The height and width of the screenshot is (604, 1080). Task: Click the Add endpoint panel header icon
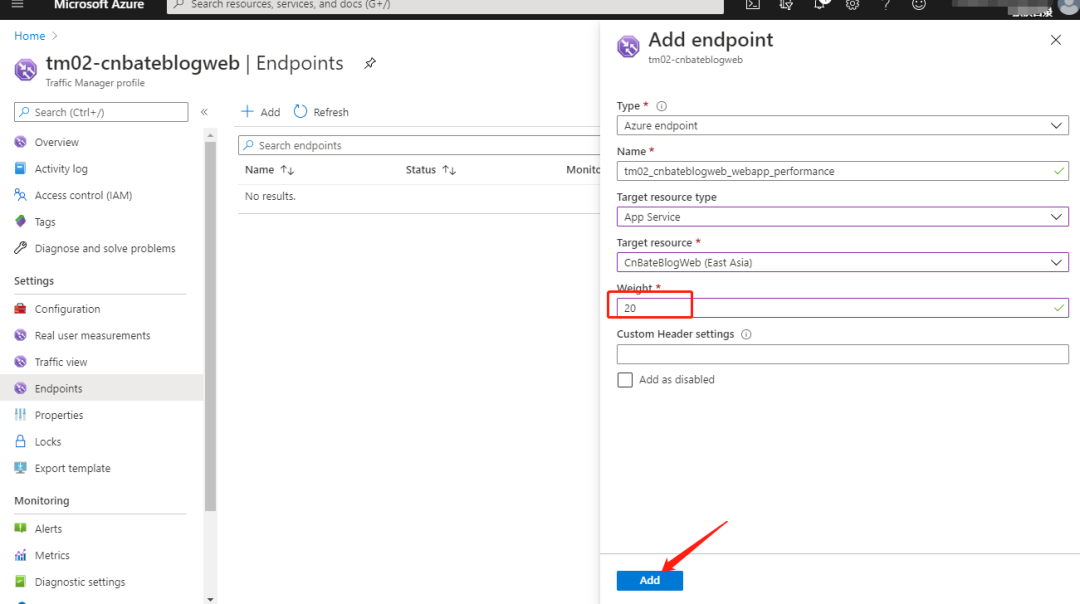(x=628, y=46)
